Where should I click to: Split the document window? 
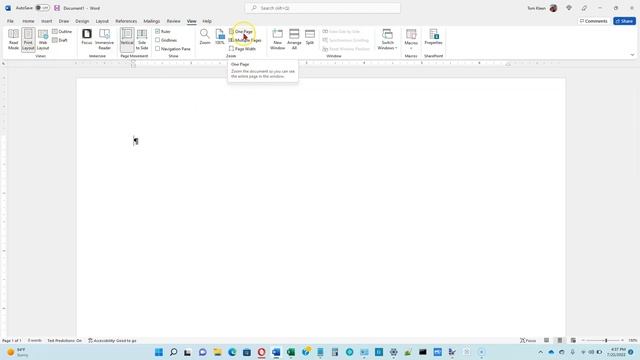(x=310, y=37)
